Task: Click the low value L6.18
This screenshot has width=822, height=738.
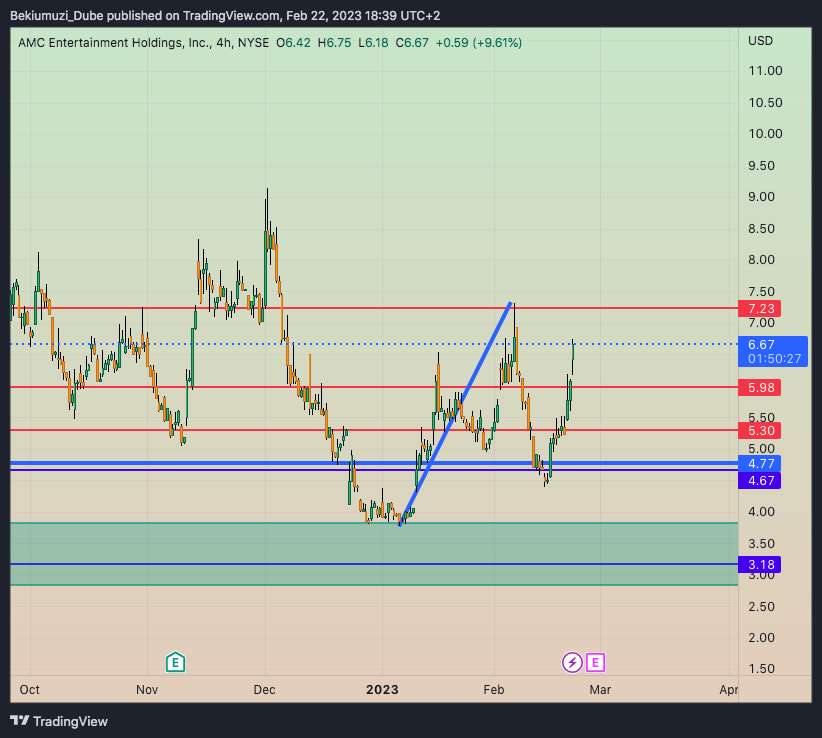Action: [373, 42]
